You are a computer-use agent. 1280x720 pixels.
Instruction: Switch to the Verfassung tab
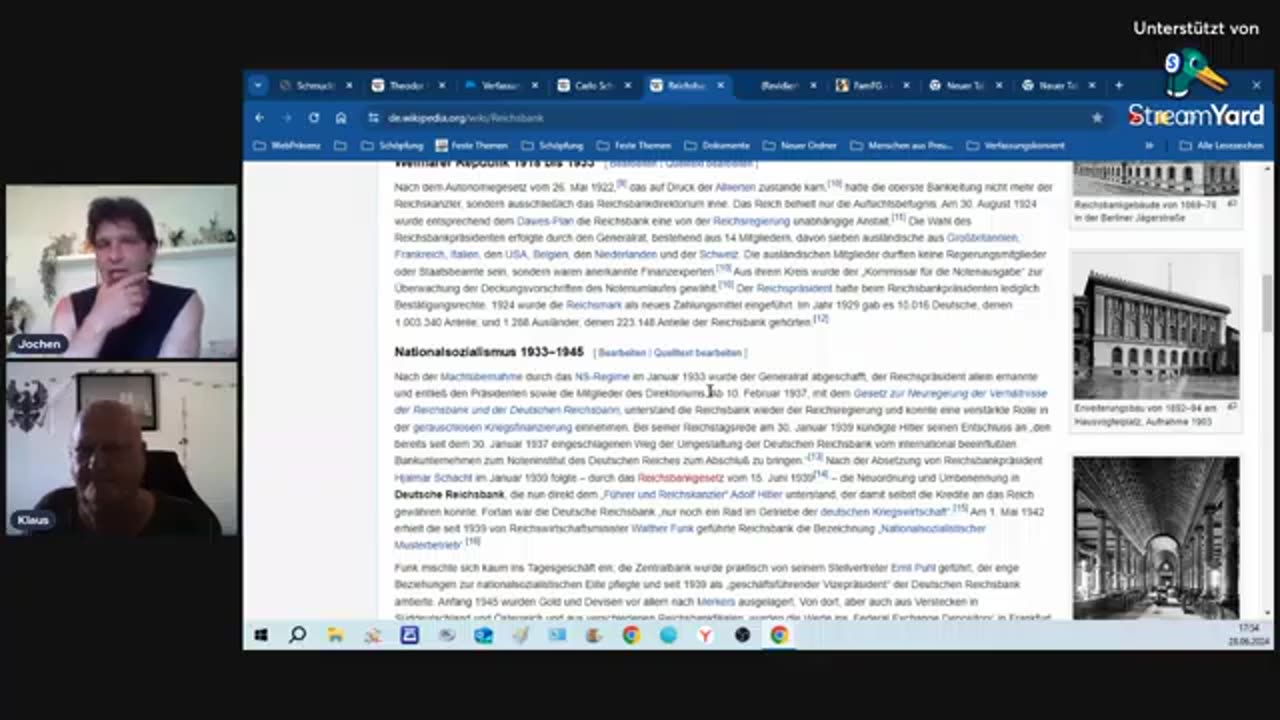coord(500,86)
